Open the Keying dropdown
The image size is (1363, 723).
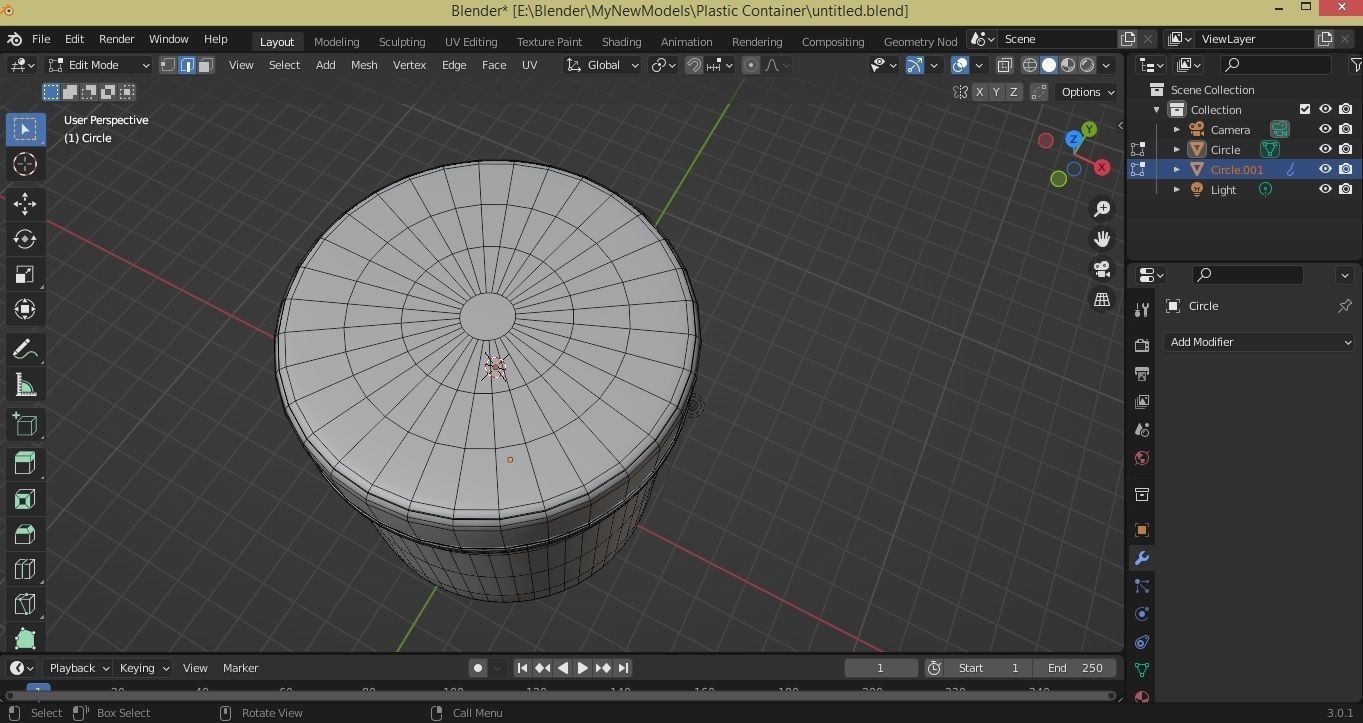tap(144, 668)
